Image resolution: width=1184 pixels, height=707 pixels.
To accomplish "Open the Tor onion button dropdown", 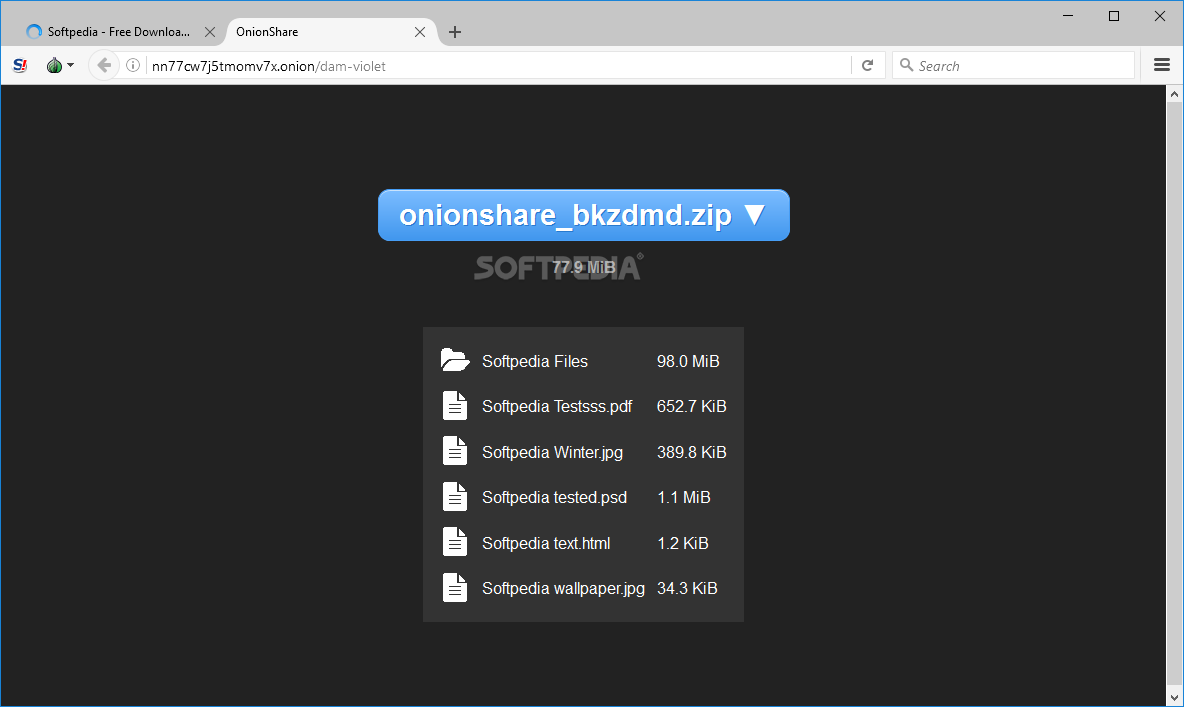I will (x=60, y=66).
